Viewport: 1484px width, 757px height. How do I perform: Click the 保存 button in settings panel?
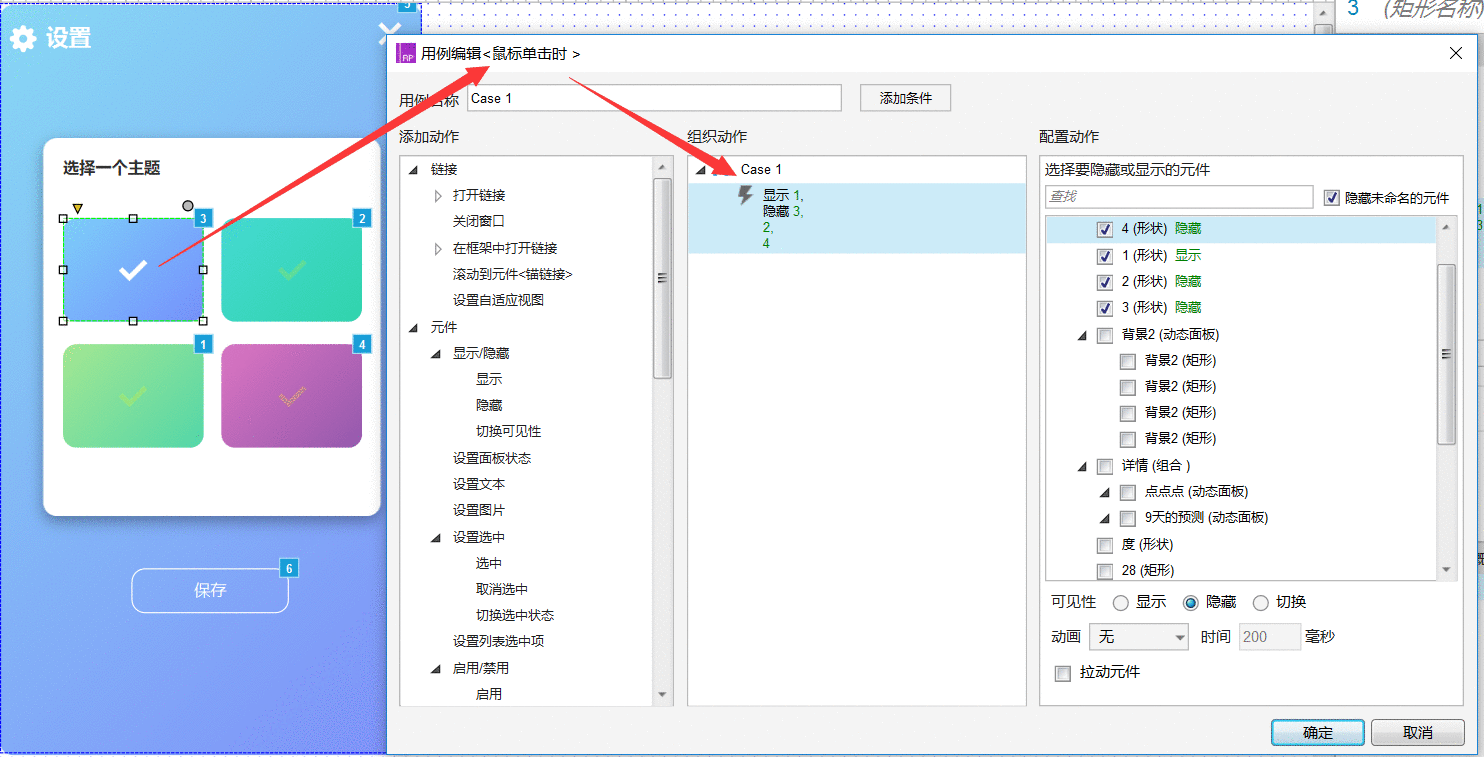coord(210,590)
